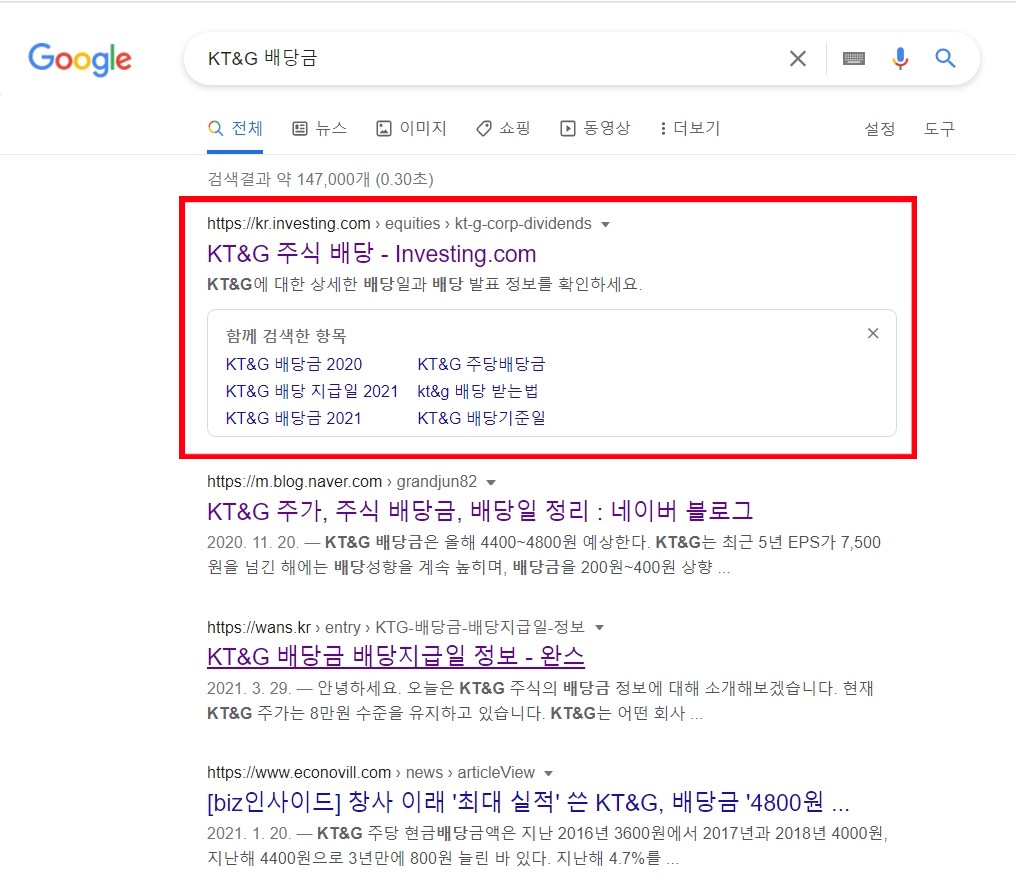Expand dropdown arrow next to kr.investing.com URL
1016x889 pixels.
tap(605, 225)
